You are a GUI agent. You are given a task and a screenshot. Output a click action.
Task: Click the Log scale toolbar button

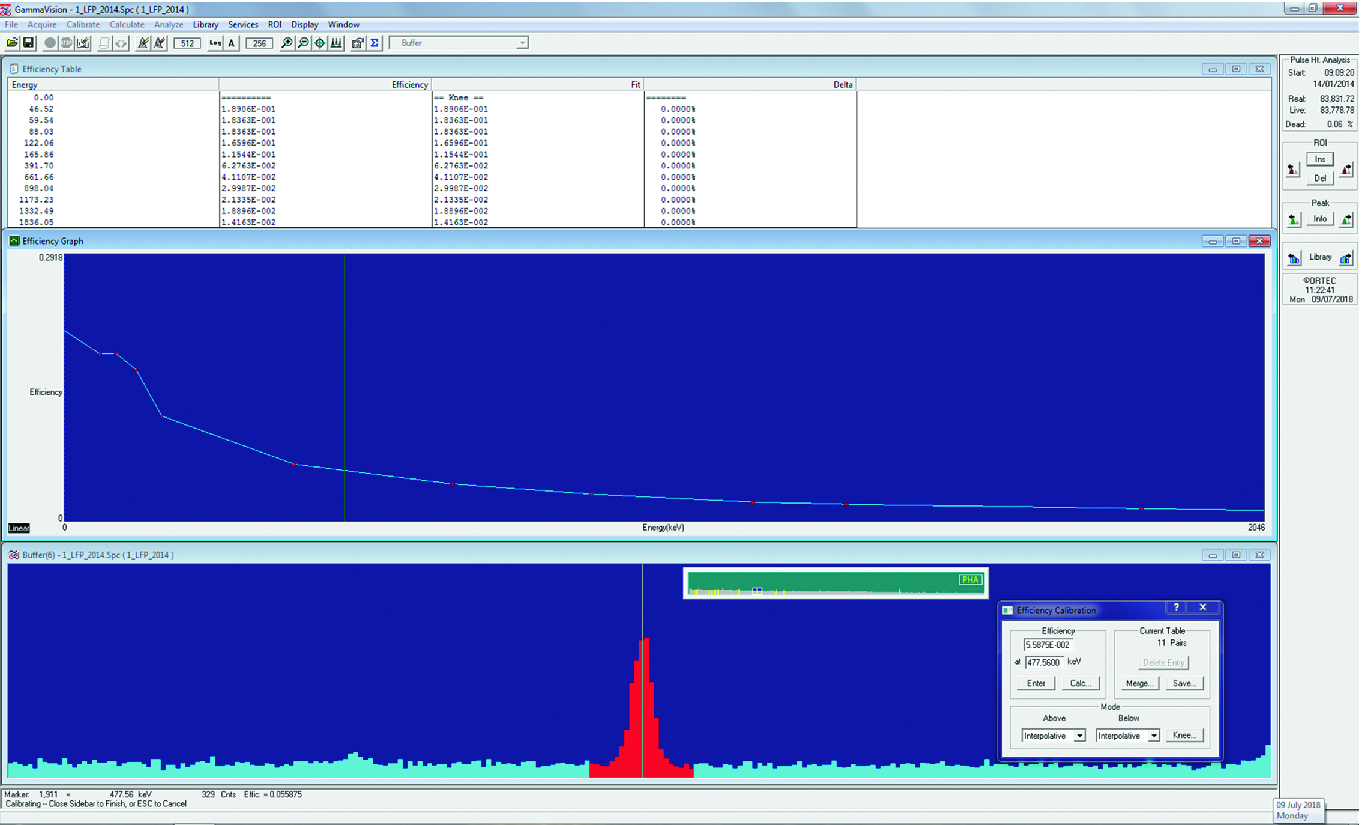coord(215,43)
